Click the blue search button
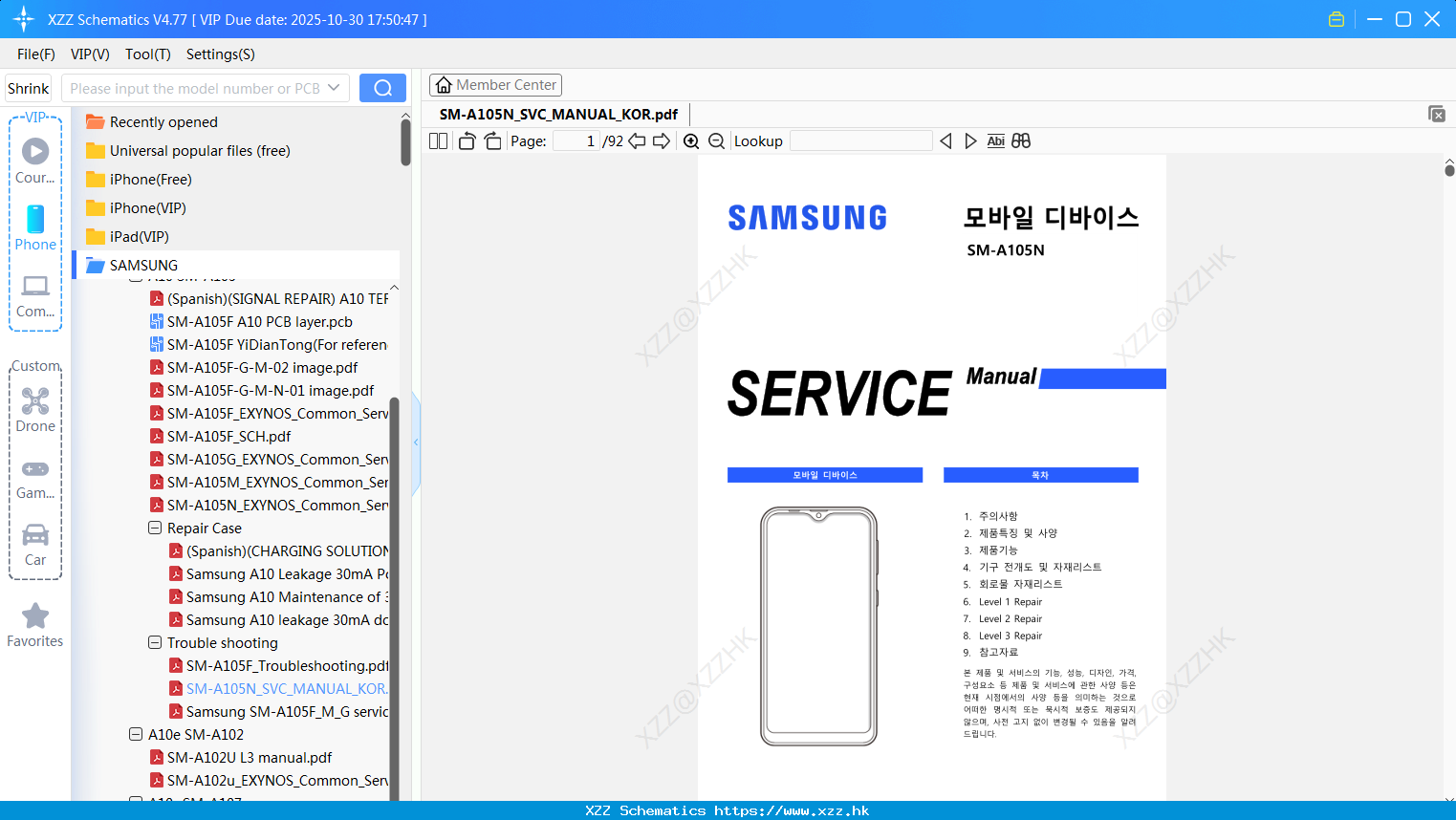Screen dimensions: 1456x820 coord(382,88)
